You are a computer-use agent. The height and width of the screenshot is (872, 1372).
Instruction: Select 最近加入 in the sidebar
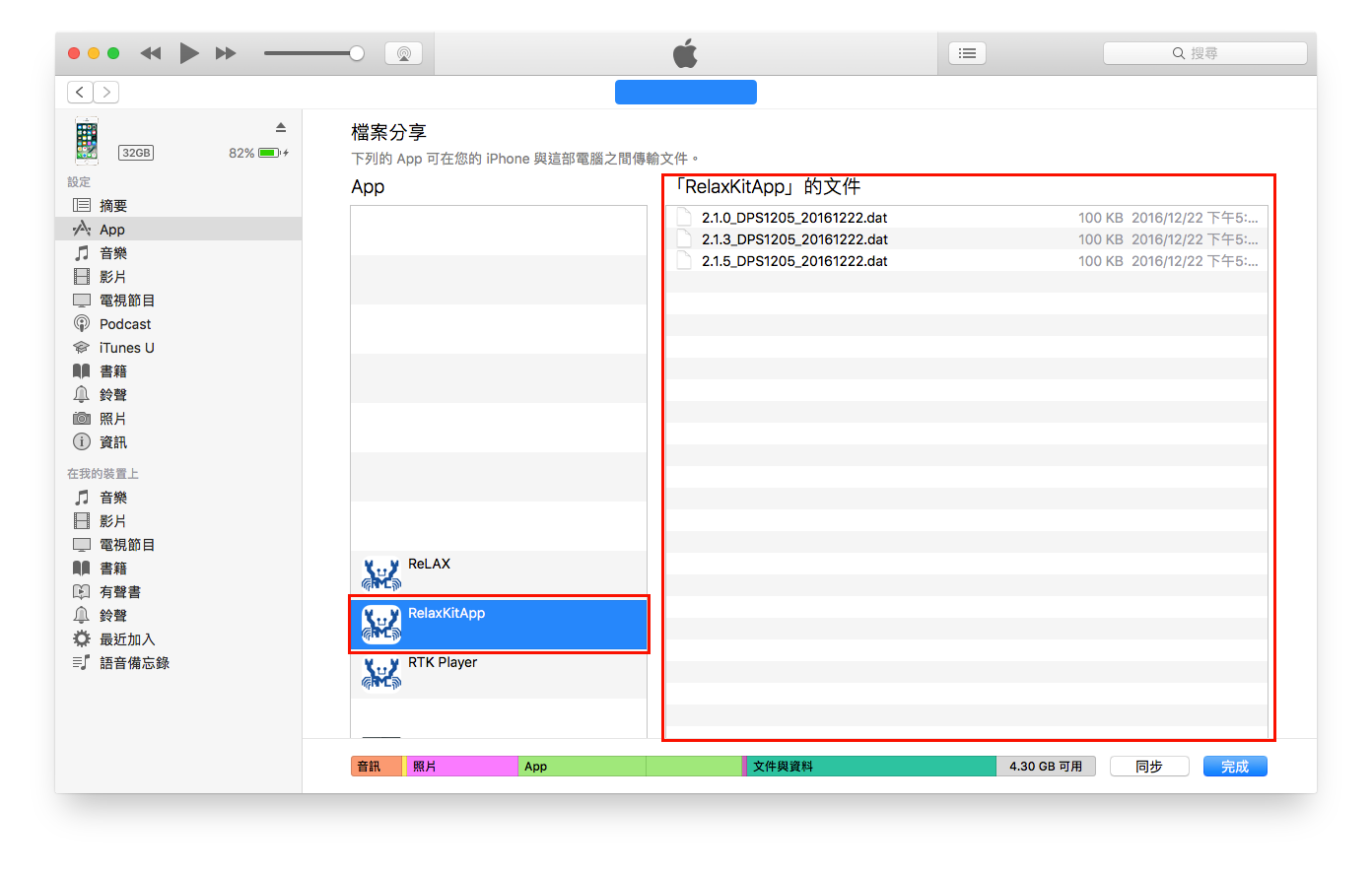click(x=178, y=638)
